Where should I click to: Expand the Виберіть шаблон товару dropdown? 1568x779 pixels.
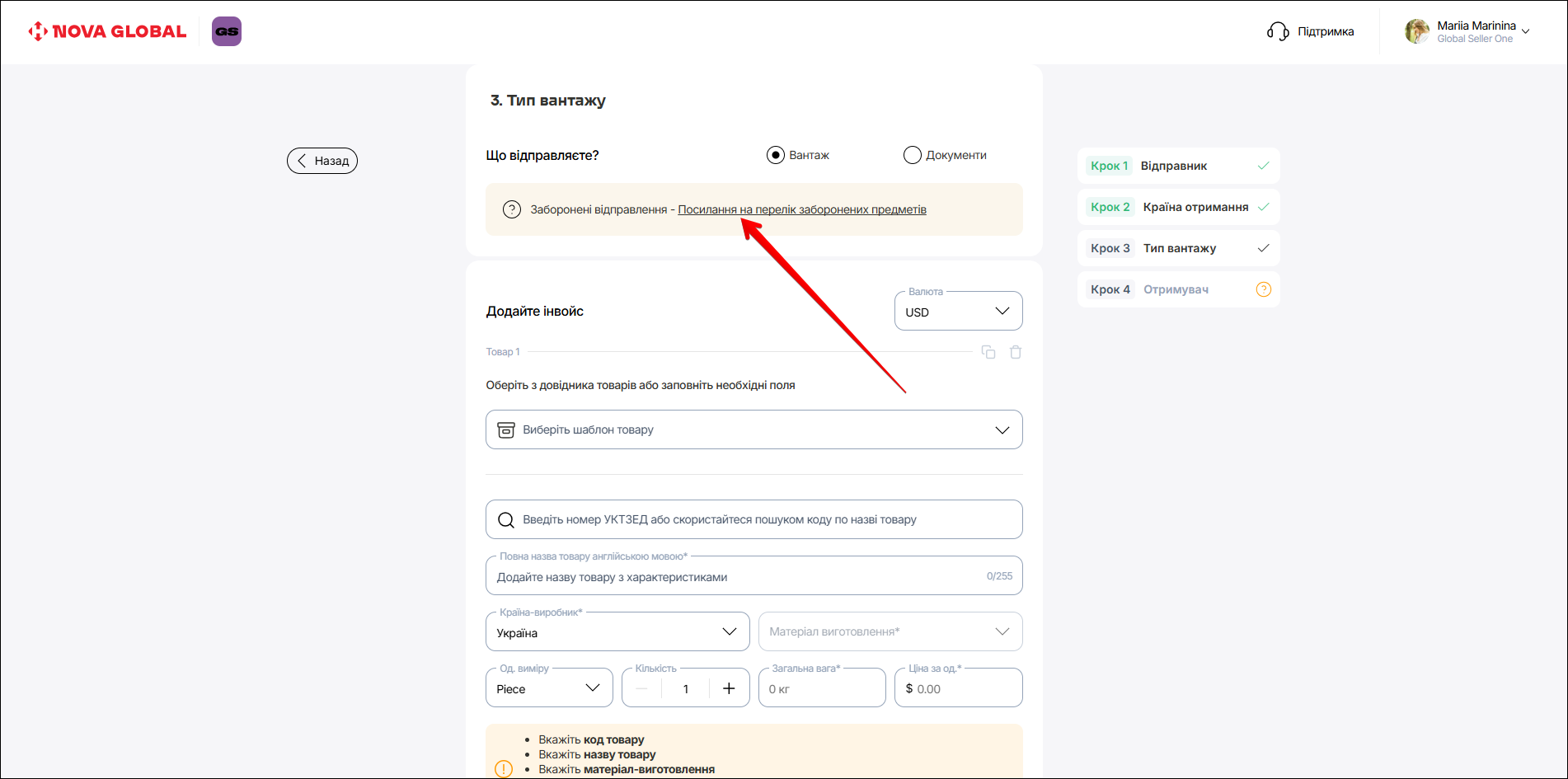pyautogui.click(x=753, y=429)
